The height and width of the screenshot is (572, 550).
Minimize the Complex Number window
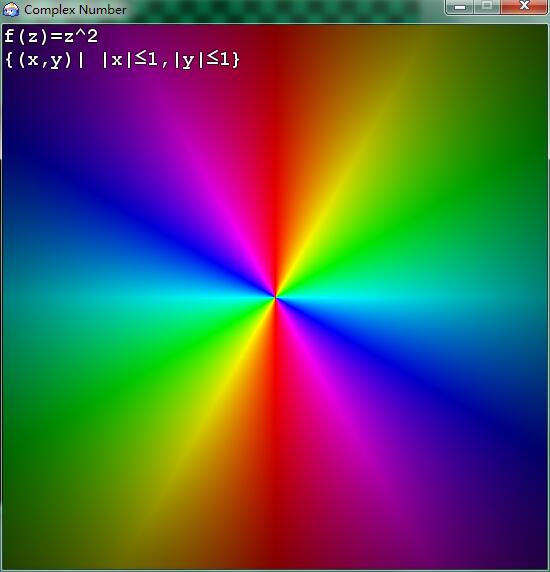coord(460,7)
